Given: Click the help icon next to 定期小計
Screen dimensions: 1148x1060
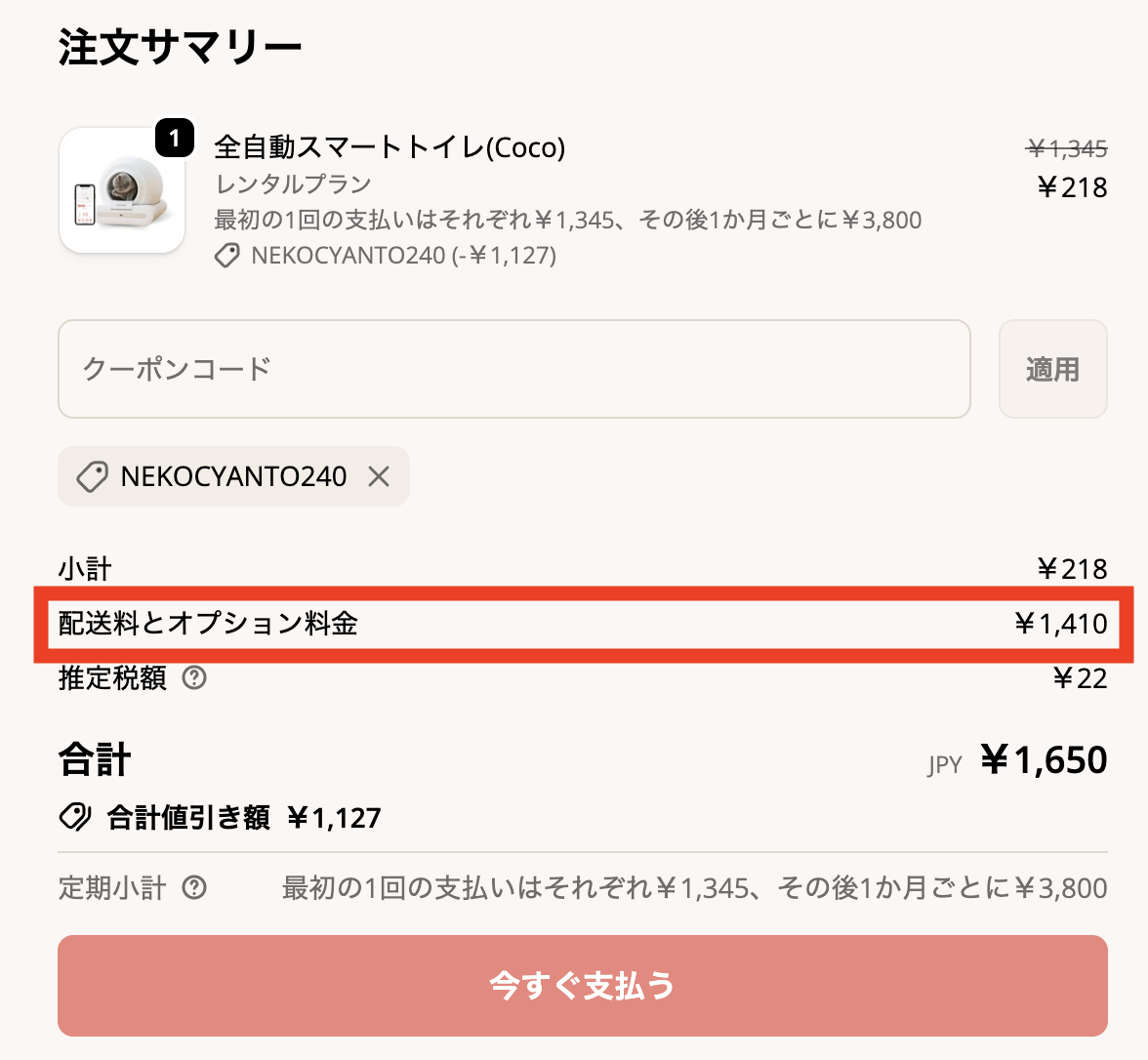Looking at the screenshot, I should coord(194,887).
